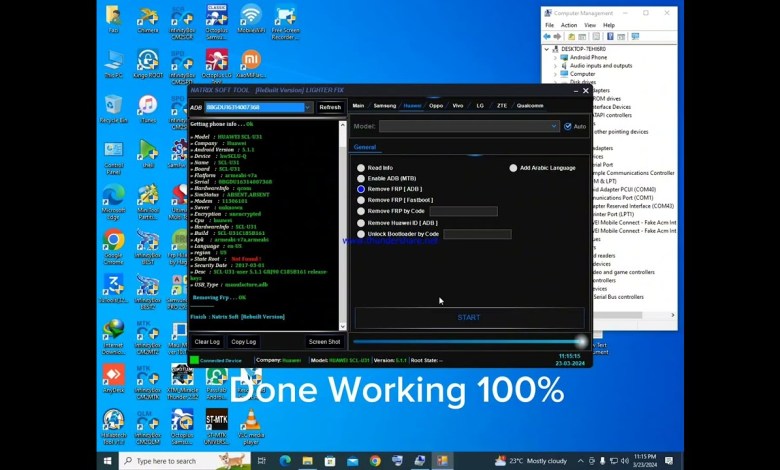Launch VLC media player shortcut
This screenshot has height=470, width=780.
click(250, 421)
